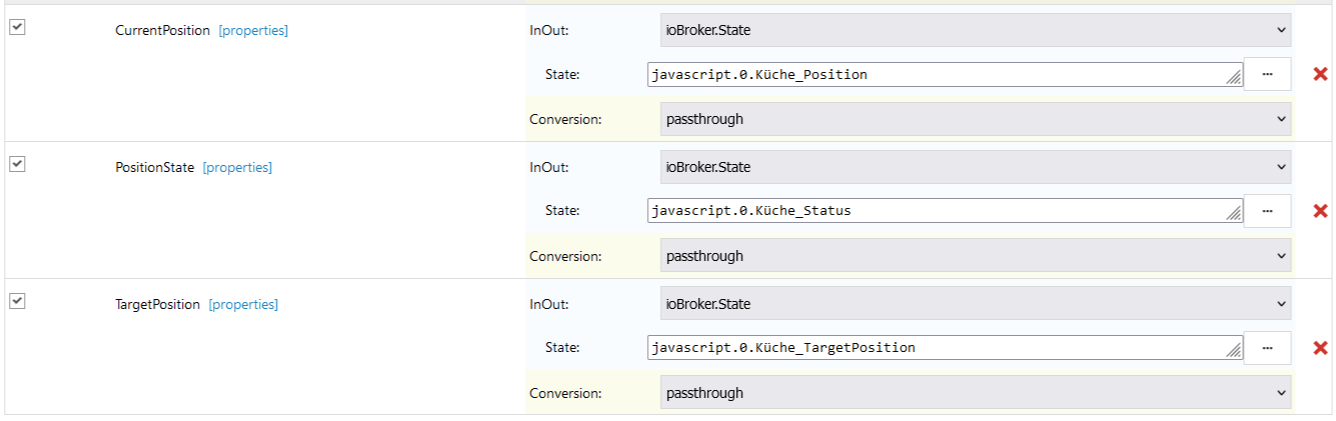This screenshot has width=1336, height=421.
Task: Remove the TargetPosition state with red X
Action: pyautogui.click(x=1320, y=348)
